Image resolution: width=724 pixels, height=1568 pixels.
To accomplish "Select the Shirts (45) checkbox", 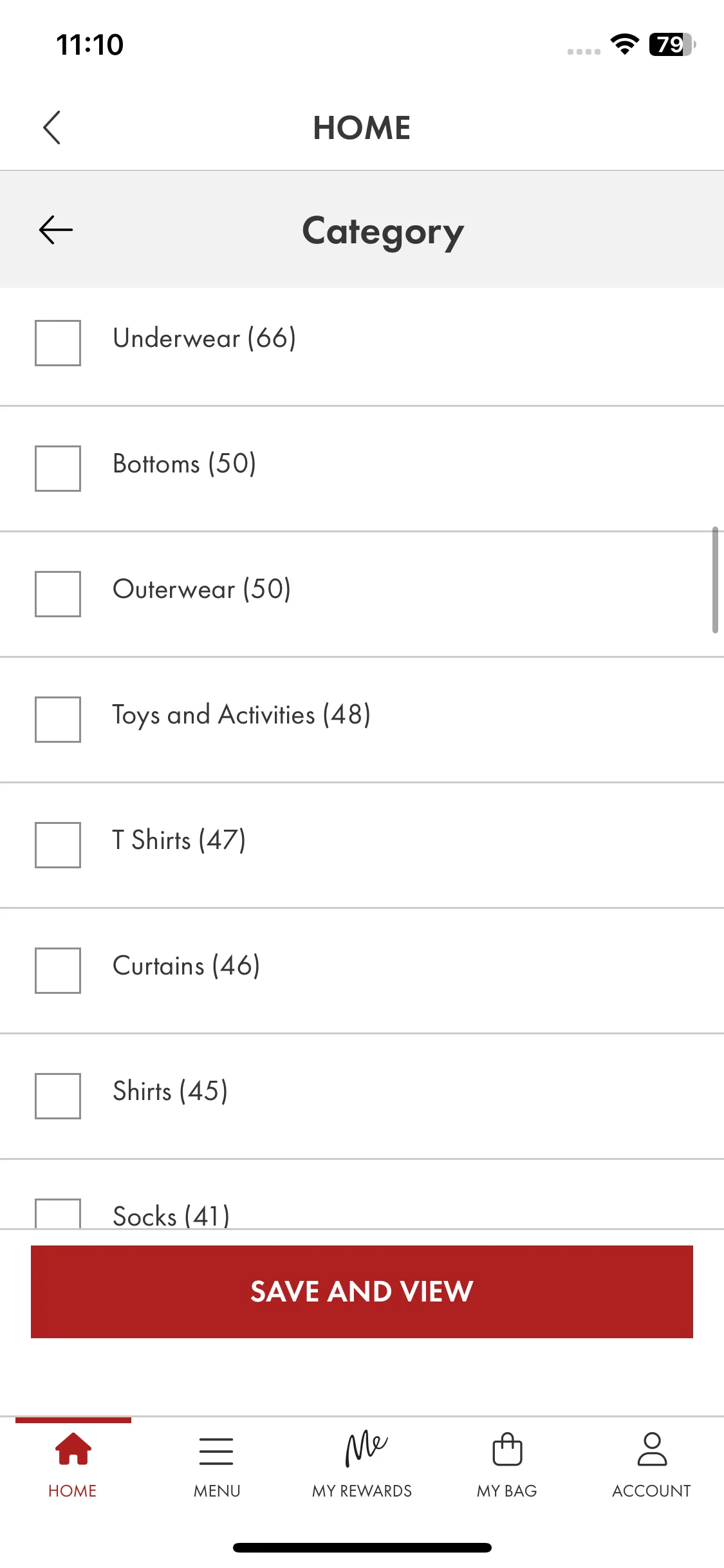I will (58, 1096).
